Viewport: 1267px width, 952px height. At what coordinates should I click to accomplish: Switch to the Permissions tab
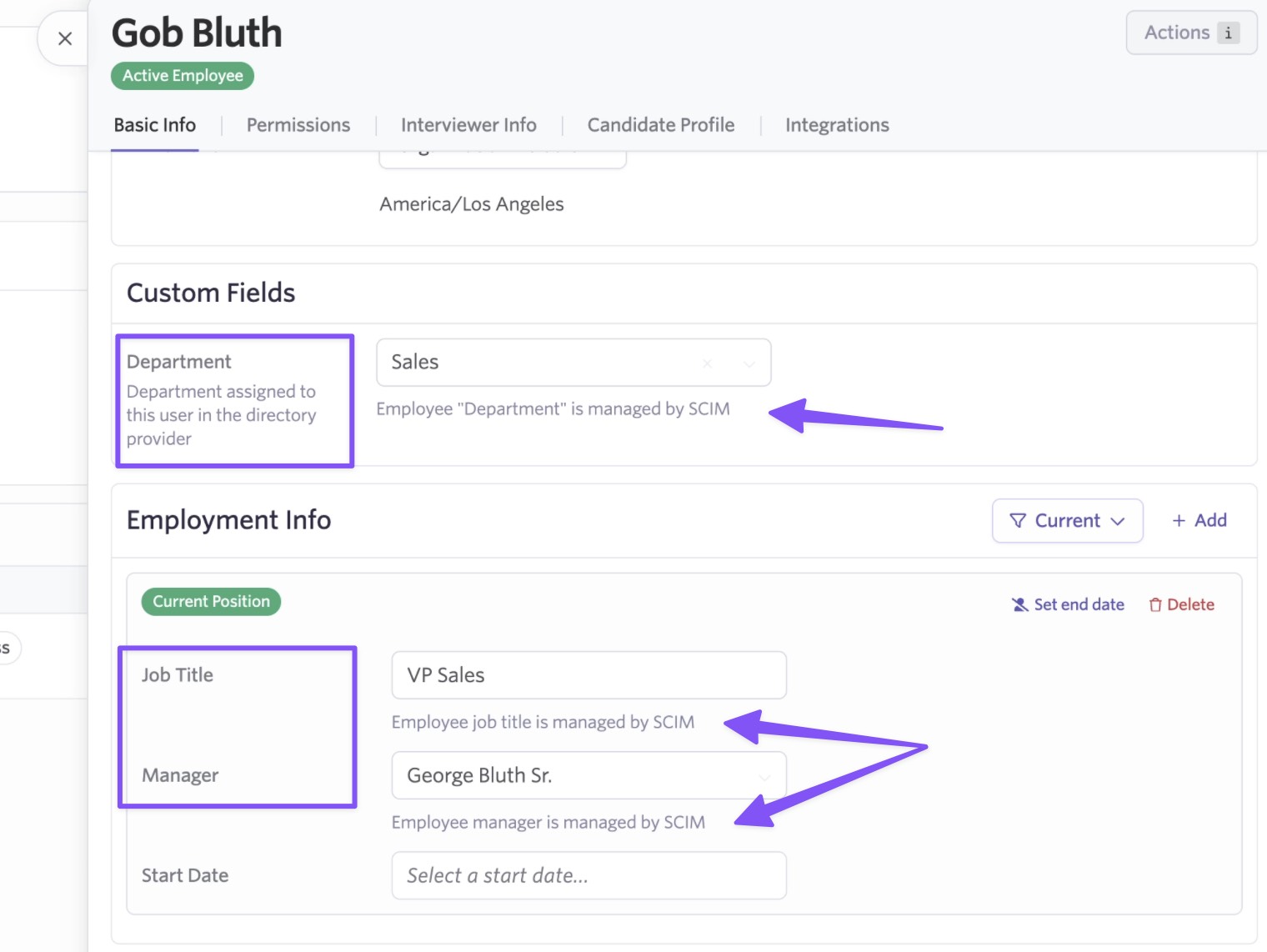coord(298,125)
